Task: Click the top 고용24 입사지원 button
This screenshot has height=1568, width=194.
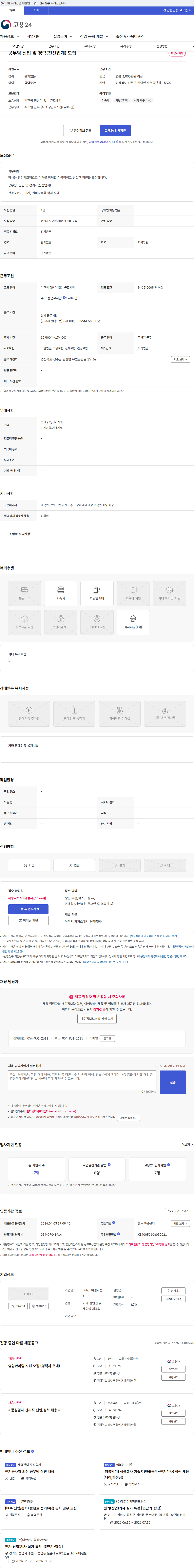Action: (115, 130)
